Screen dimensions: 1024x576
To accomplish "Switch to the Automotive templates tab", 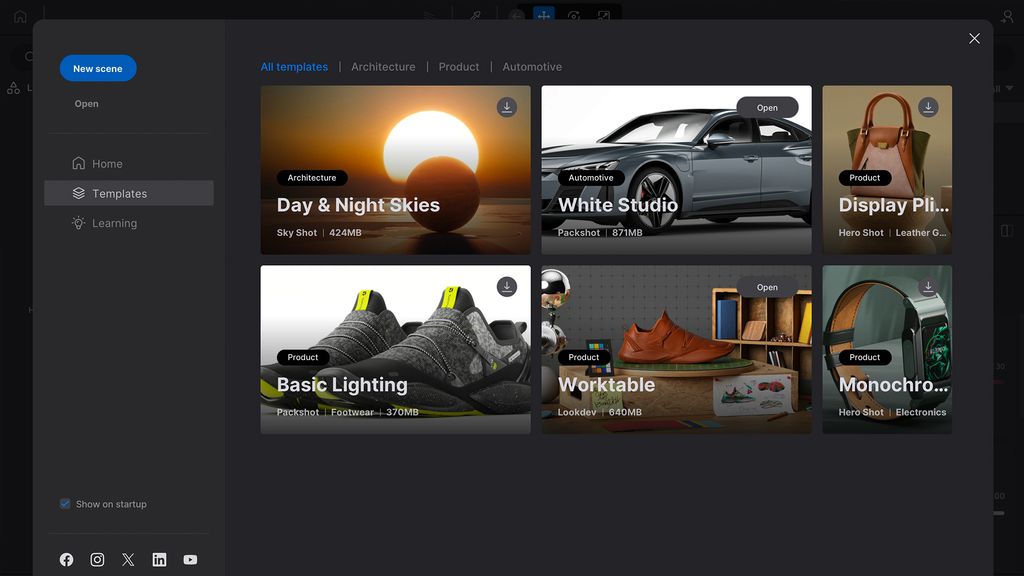I will 532,66.
